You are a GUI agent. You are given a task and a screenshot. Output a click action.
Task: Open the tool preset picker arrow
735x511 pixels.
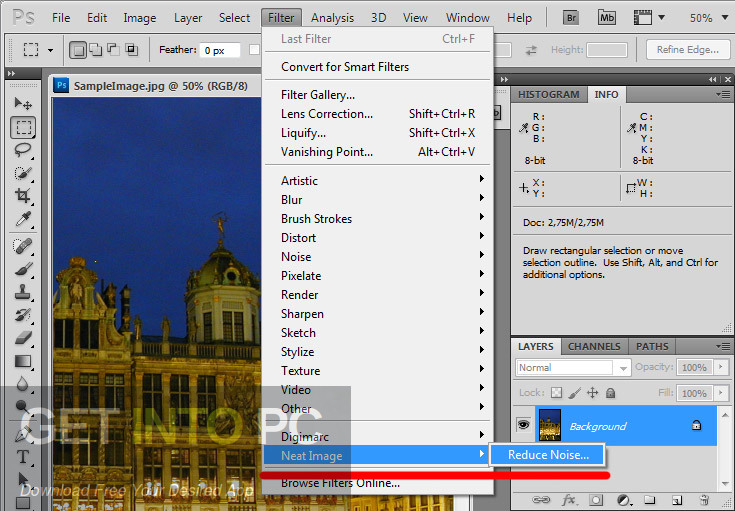pos(50,50)
